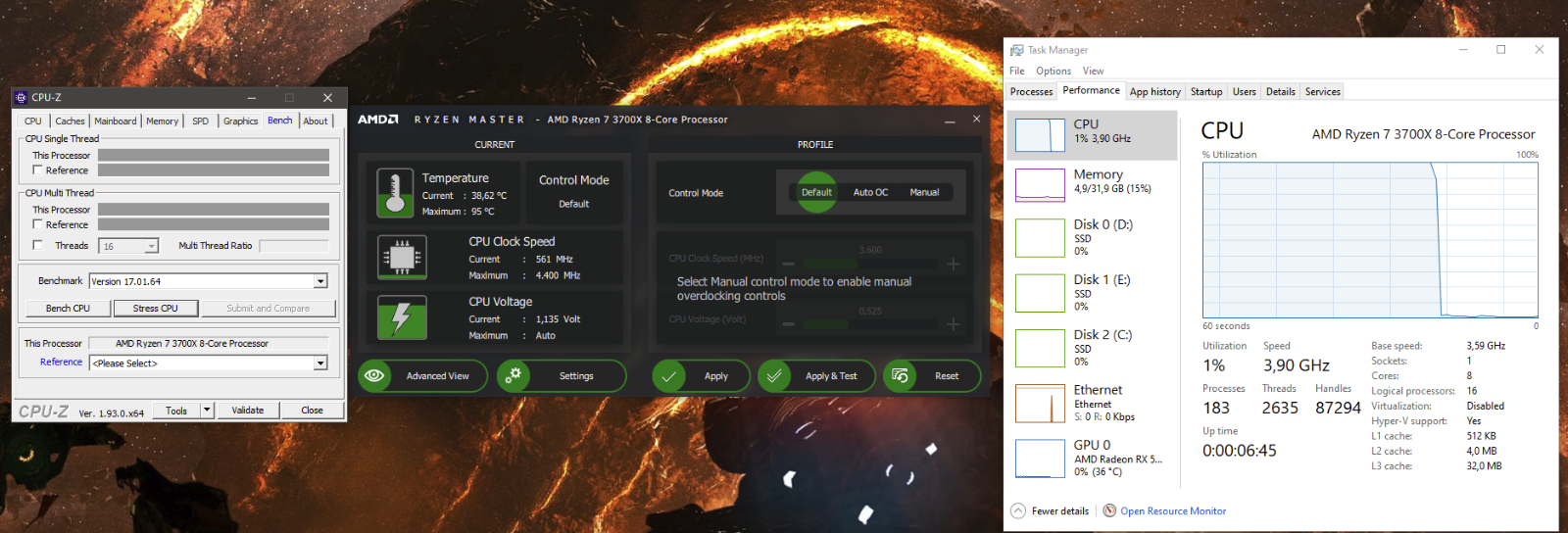This screenshot has width=1568, height=533.
Task: Click the plus icon for CPU Clock Speed
Action: click(953, 264)
